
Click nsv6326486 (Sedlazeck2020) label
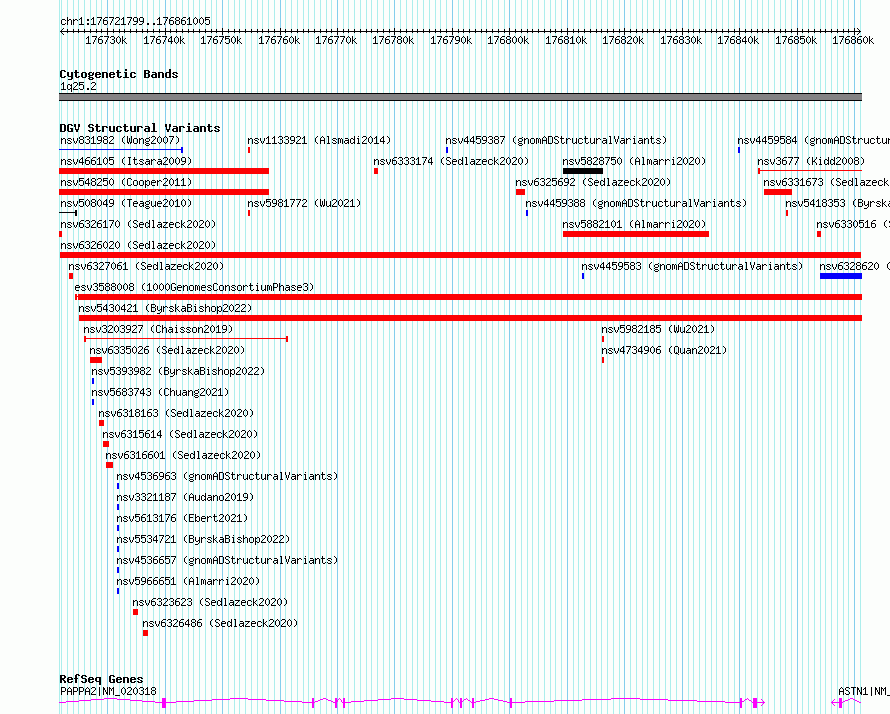pyautogui.click(x=220, y=623)
